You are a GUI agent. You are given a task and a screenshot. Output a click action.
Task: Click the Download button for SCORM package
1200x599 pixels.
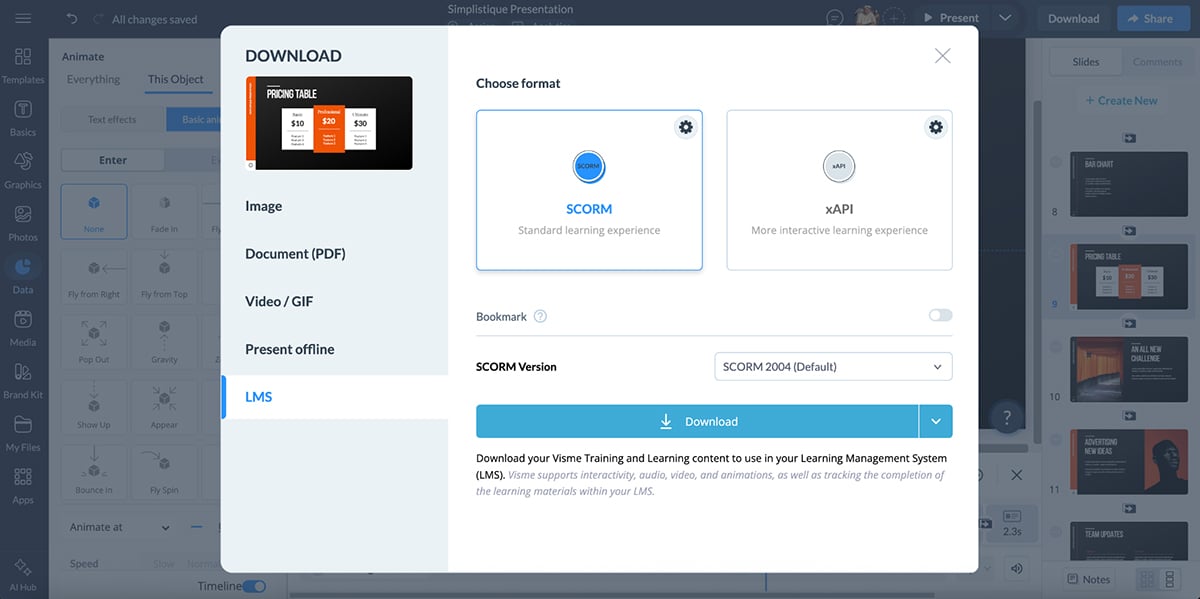pos(696,421)
